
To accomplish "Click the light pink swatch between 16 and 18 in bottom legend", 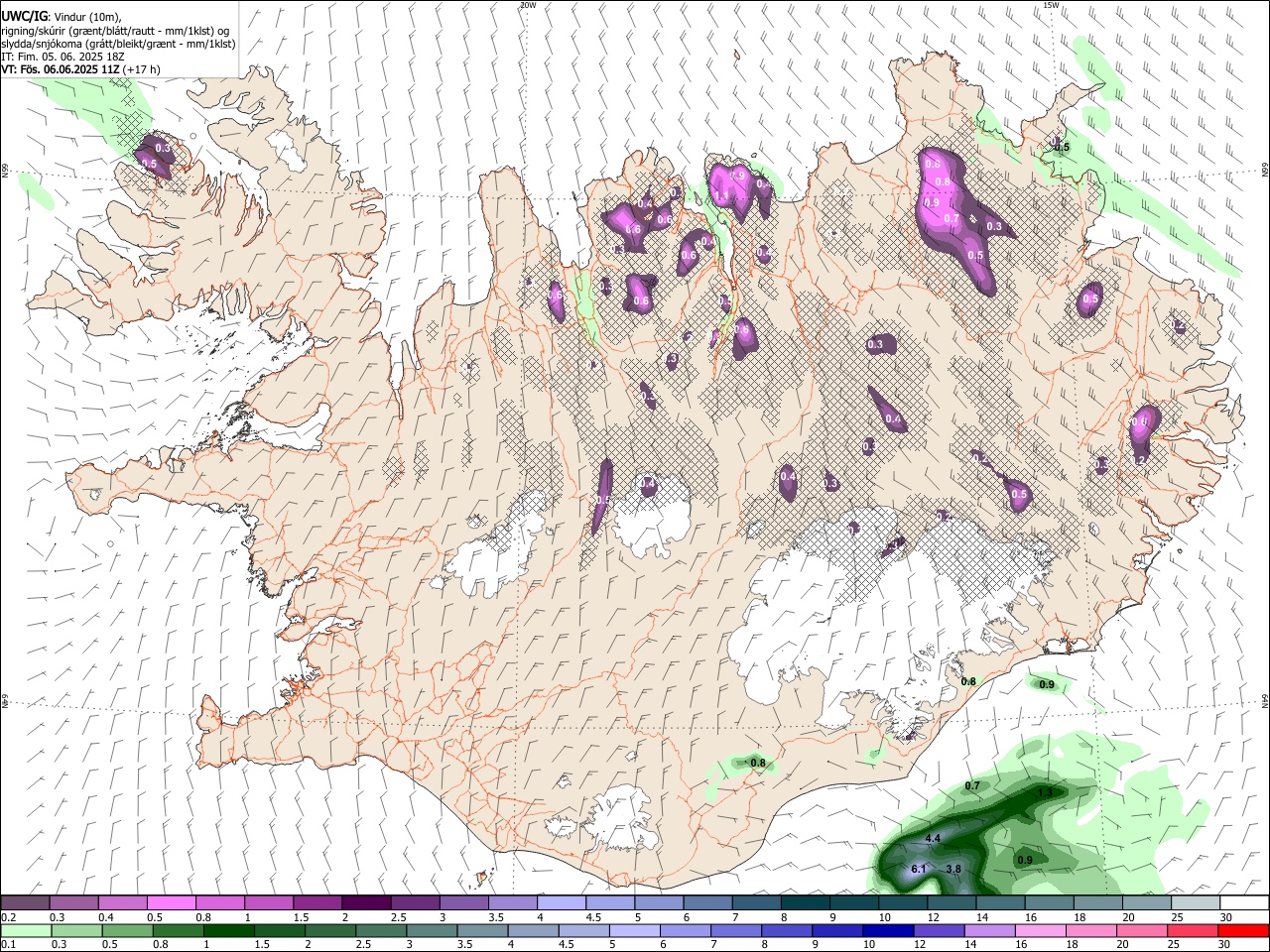I will tap(1040, 930).
